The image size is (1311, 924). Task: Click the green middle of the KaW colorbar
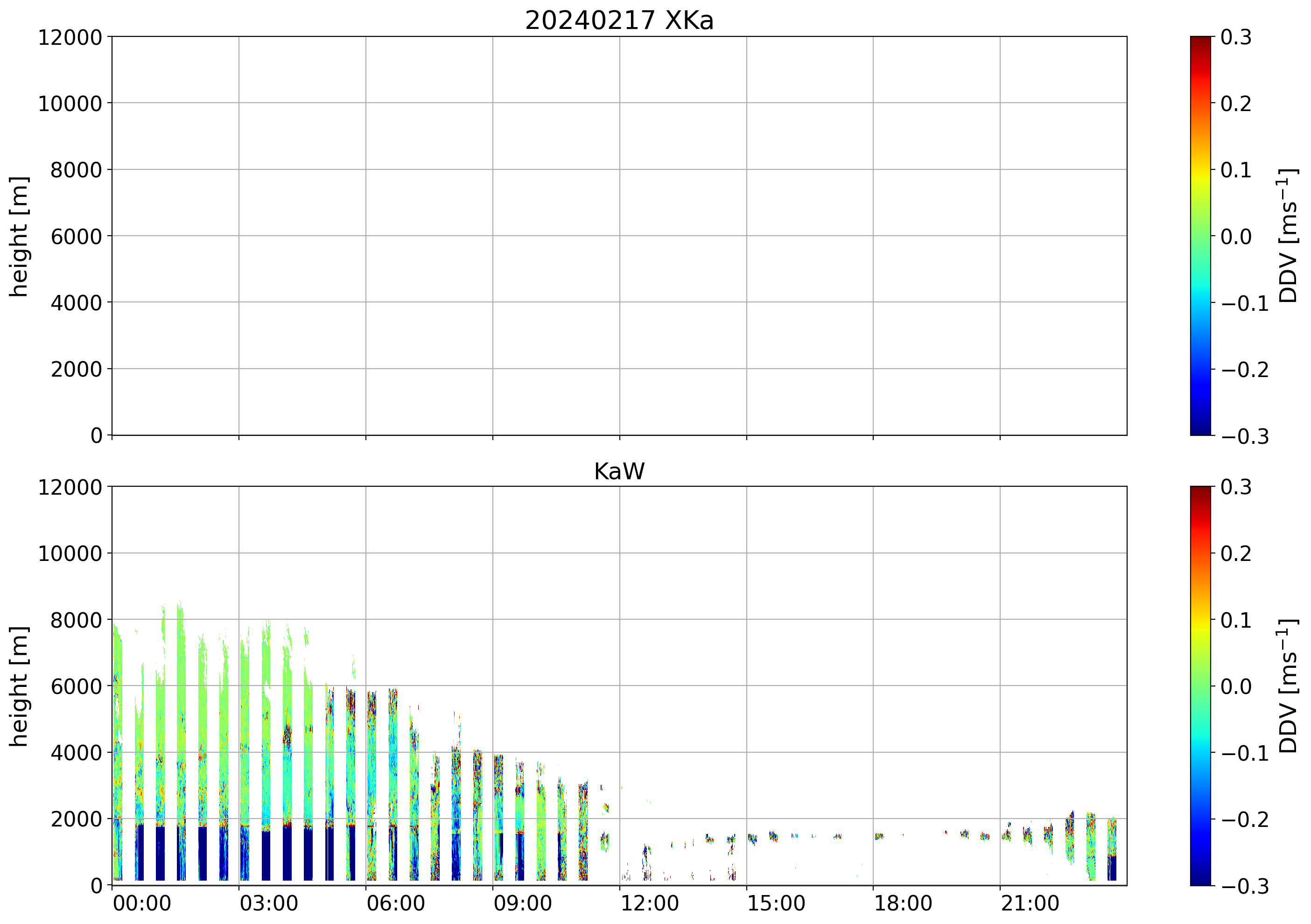point(1200,686)
